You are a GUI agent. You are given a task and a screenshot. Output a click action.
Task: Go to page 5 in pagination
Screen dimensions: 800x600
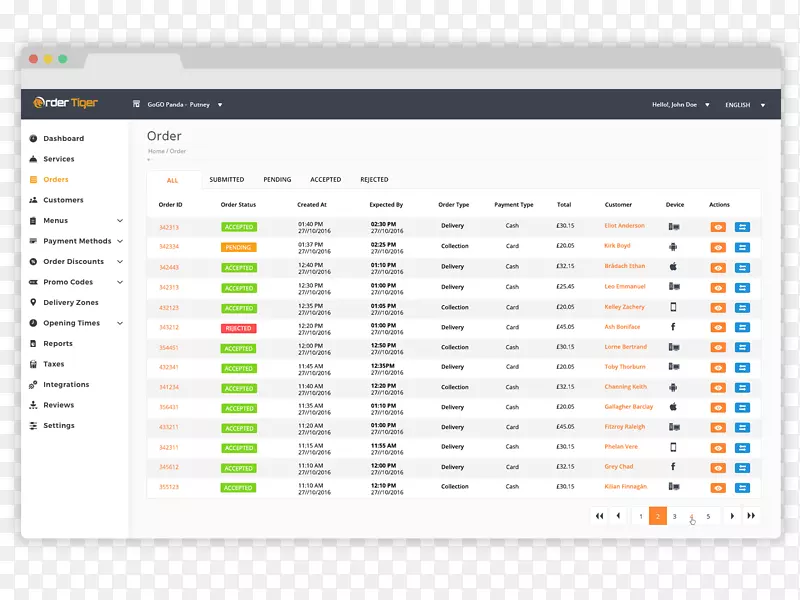pyautogui.click(x=708, y=516)
